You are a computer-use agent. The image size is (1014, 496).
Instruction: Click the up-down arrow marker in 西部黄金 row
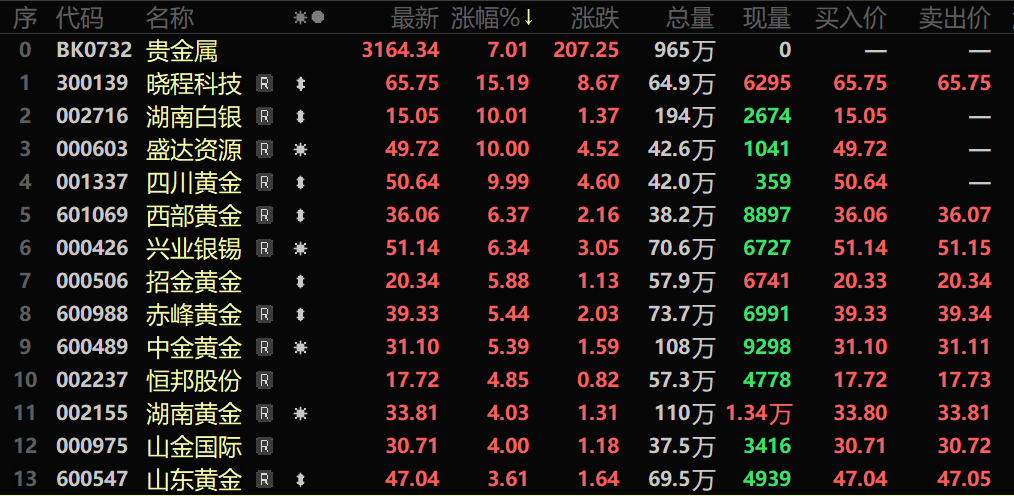300,215
